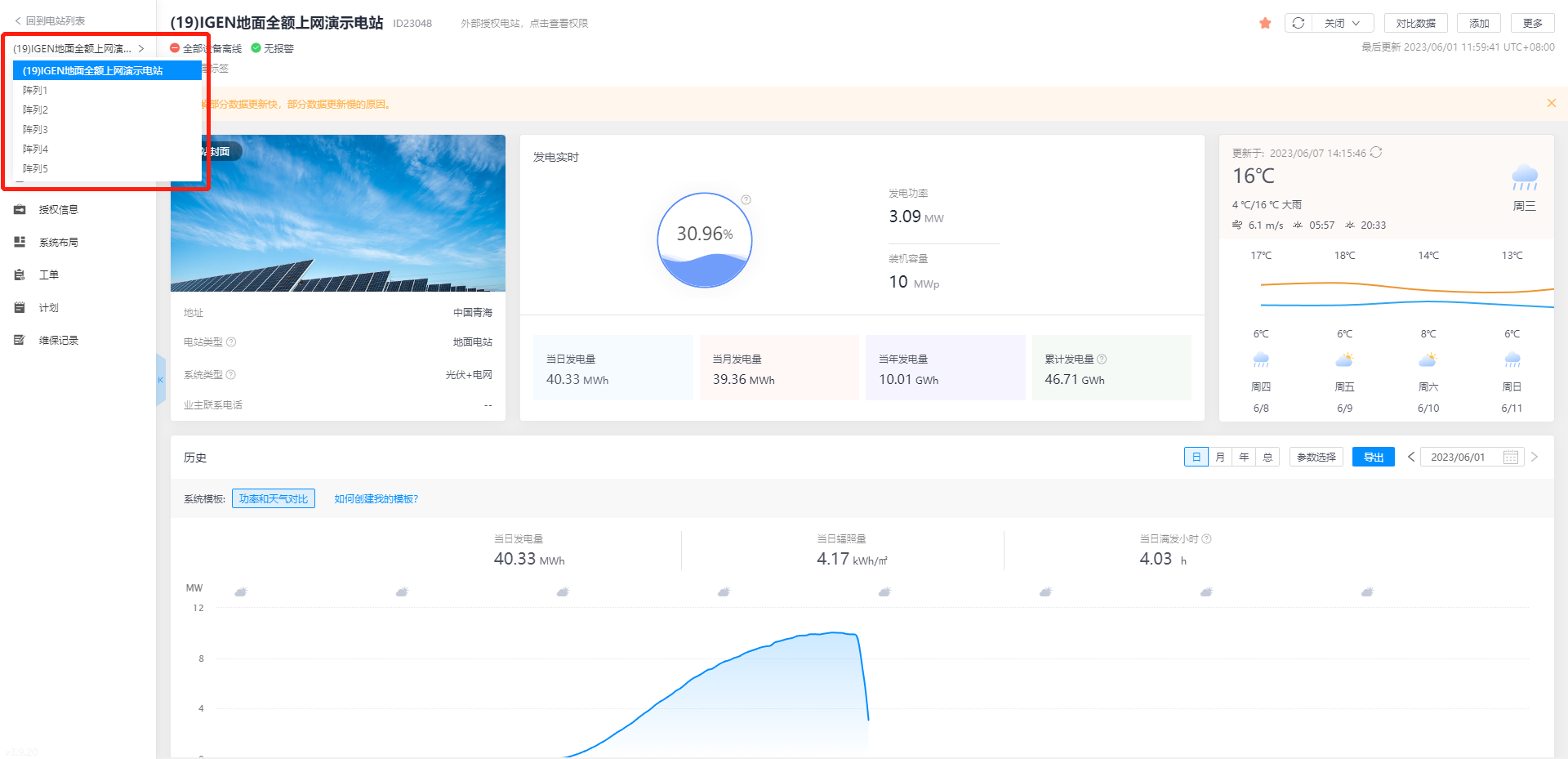Image resolution: width=1568 pixels, height=759 pixels.
Task: Click help icon beside 当日满发小时
Action: coord(1207,539)
